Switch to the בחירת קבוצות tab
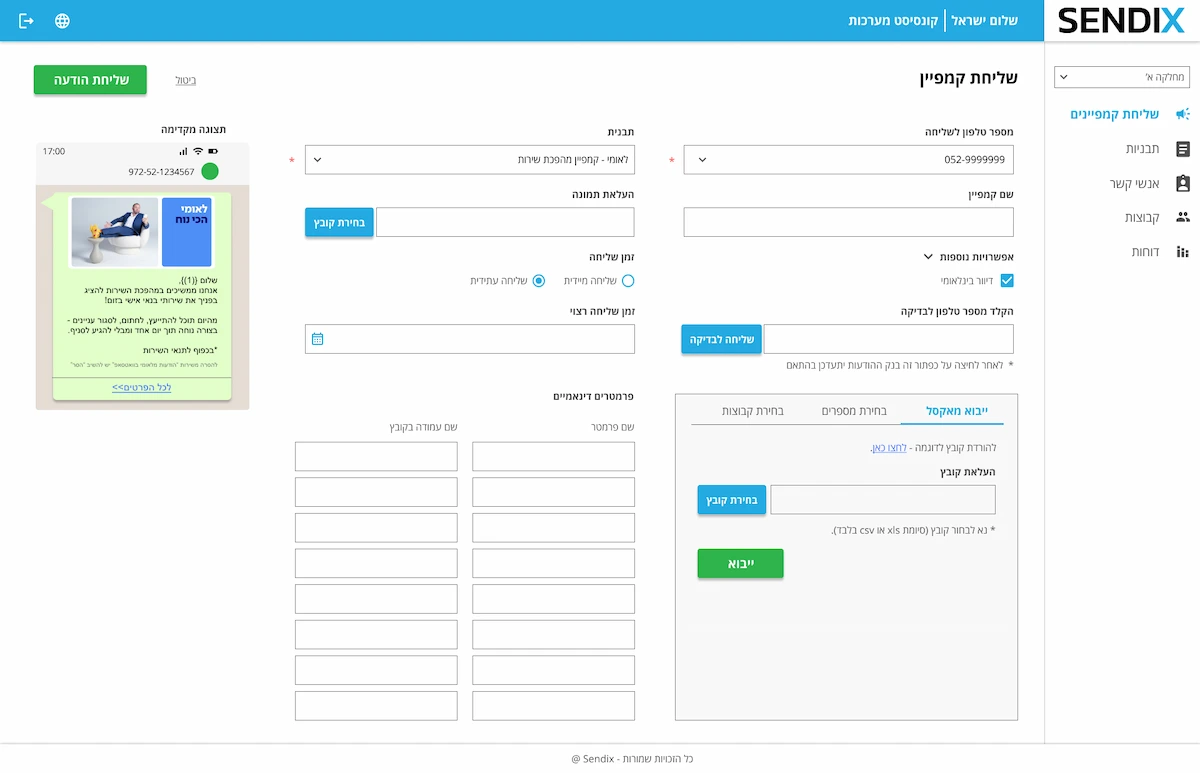The height and width of the screenshot is (773, 1200). click(x=753, y=411)
